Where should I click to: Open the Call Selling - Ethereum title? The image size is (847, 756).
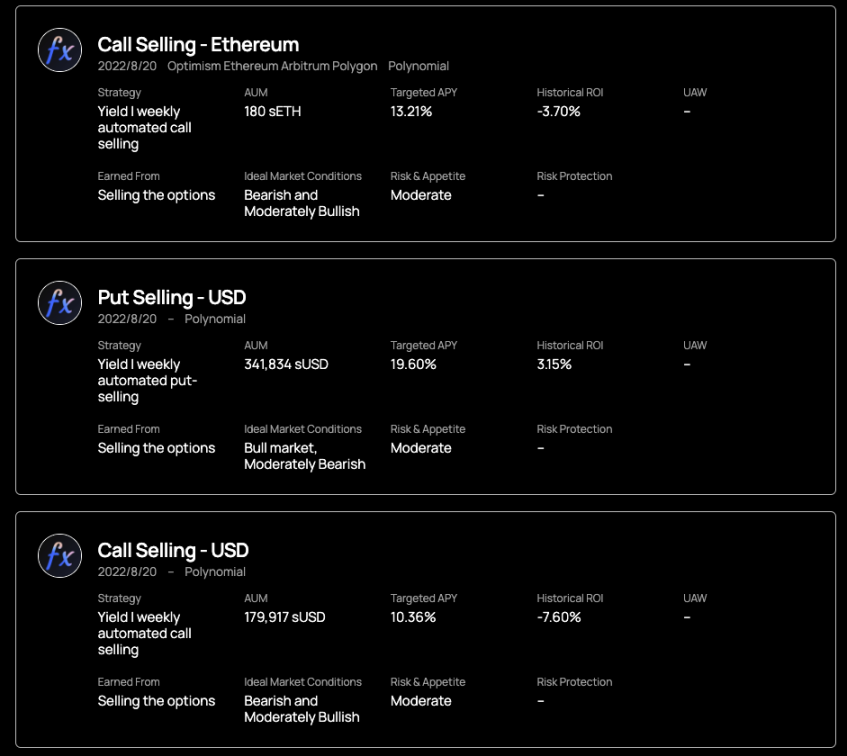[198, 44]
